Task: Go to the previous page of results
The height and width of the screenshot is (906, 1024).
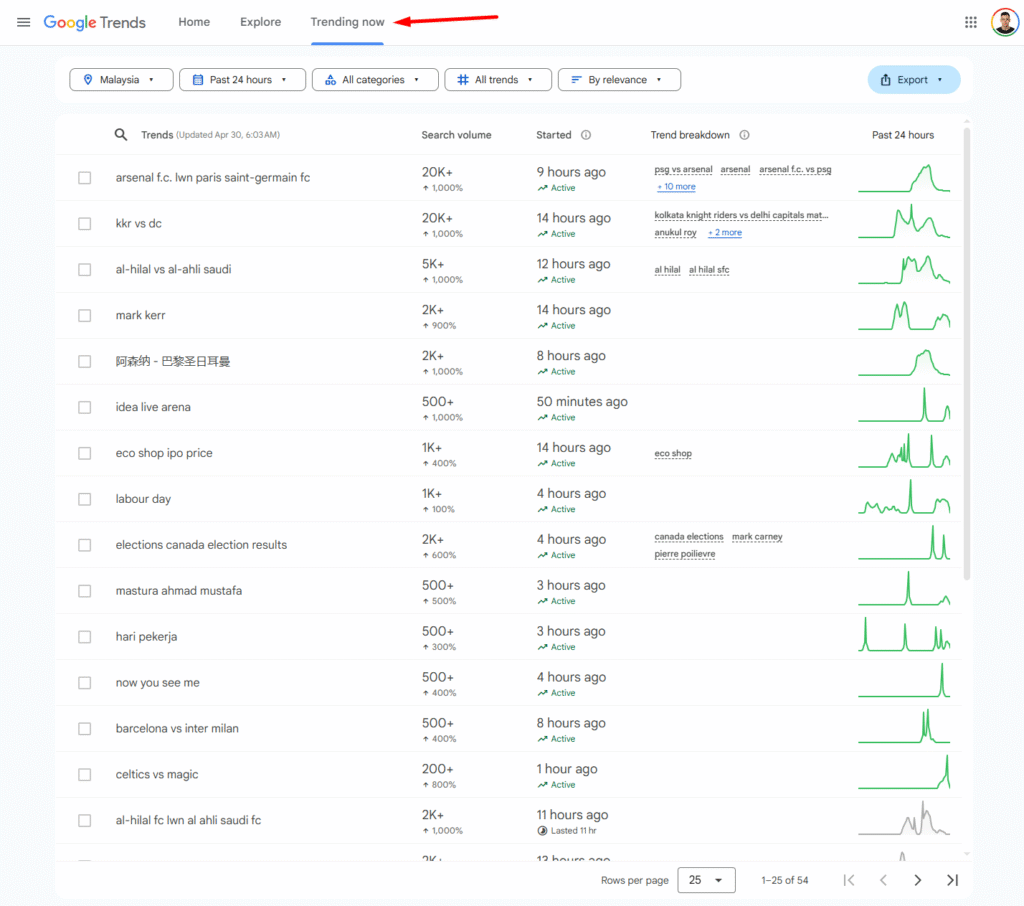Action: point(883,880)
